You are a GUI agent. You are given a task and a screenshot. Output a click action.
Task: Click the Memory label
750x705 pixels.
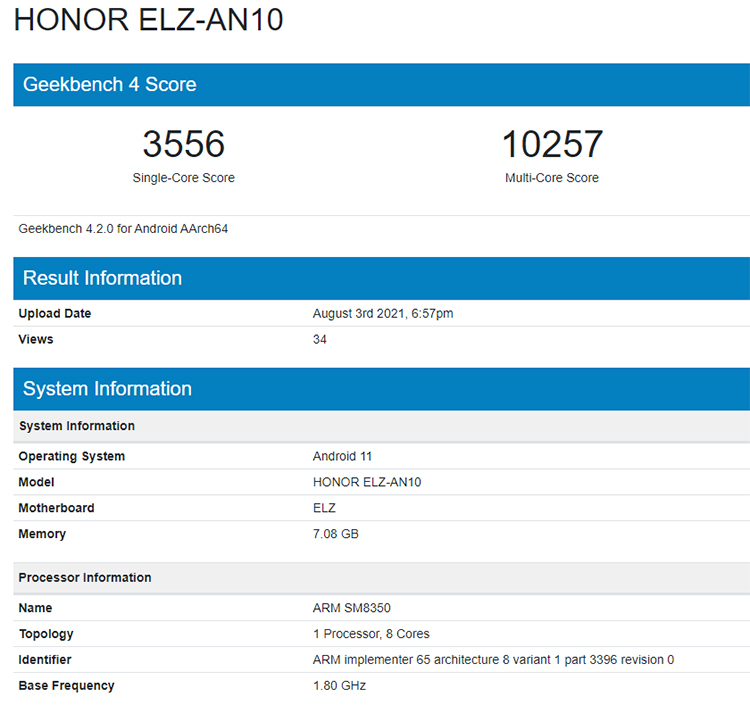pyautogui.click(x=42, y=534)
